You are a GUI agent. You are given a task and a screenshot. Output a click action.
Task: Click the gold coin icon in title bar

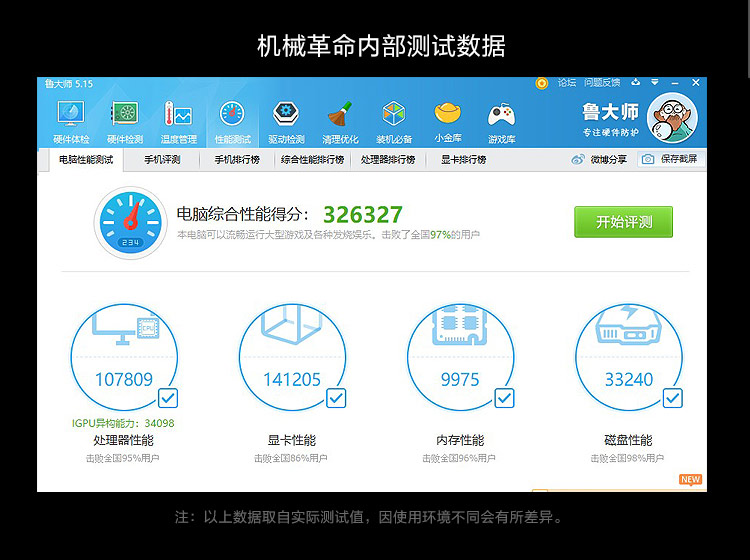click(x=541, y=83)
